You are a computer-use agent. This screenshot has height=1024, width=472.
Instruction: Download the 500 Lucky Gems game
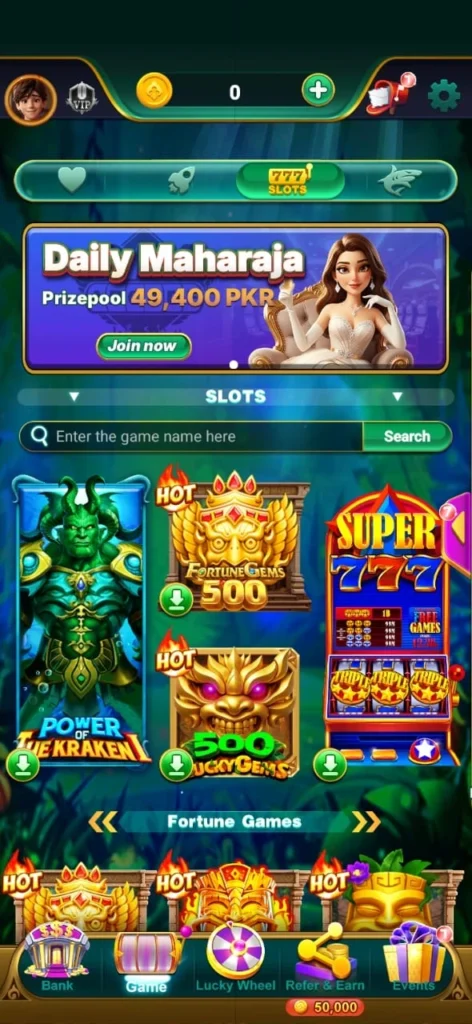pos(176,765)
